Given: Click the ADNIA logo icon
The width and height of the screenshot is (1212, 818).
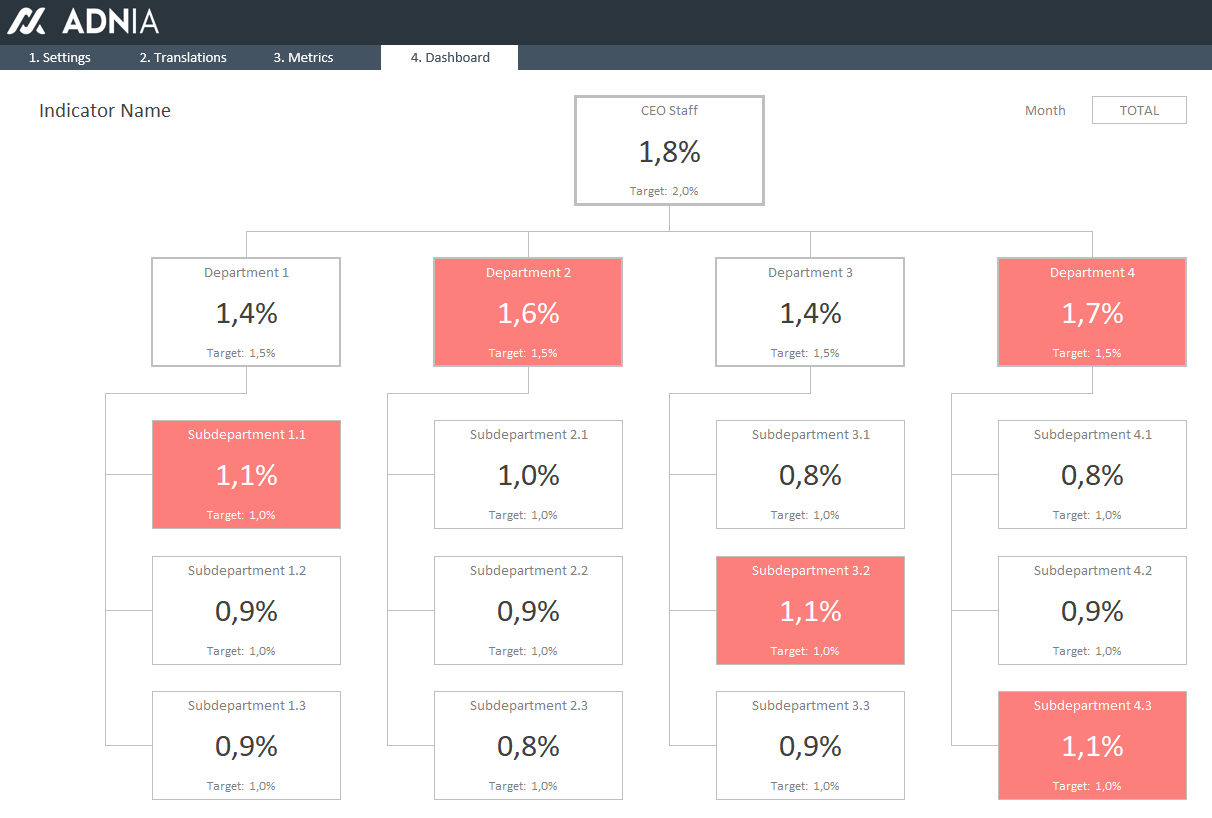Looking at the screenshot, I should click(x=27, y=21).
